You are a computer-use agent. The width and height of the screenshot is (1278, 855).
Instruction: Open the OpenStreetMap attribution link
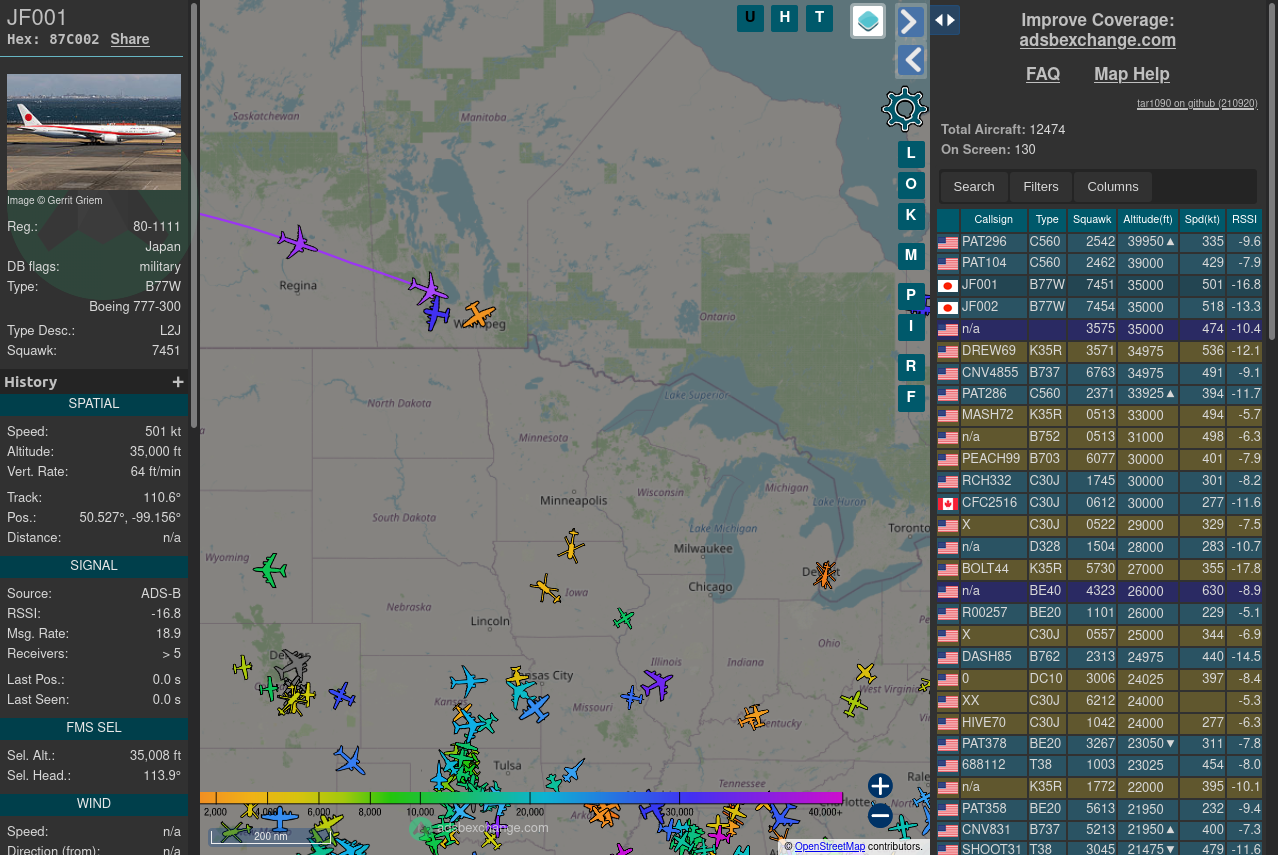coord(830,847)
